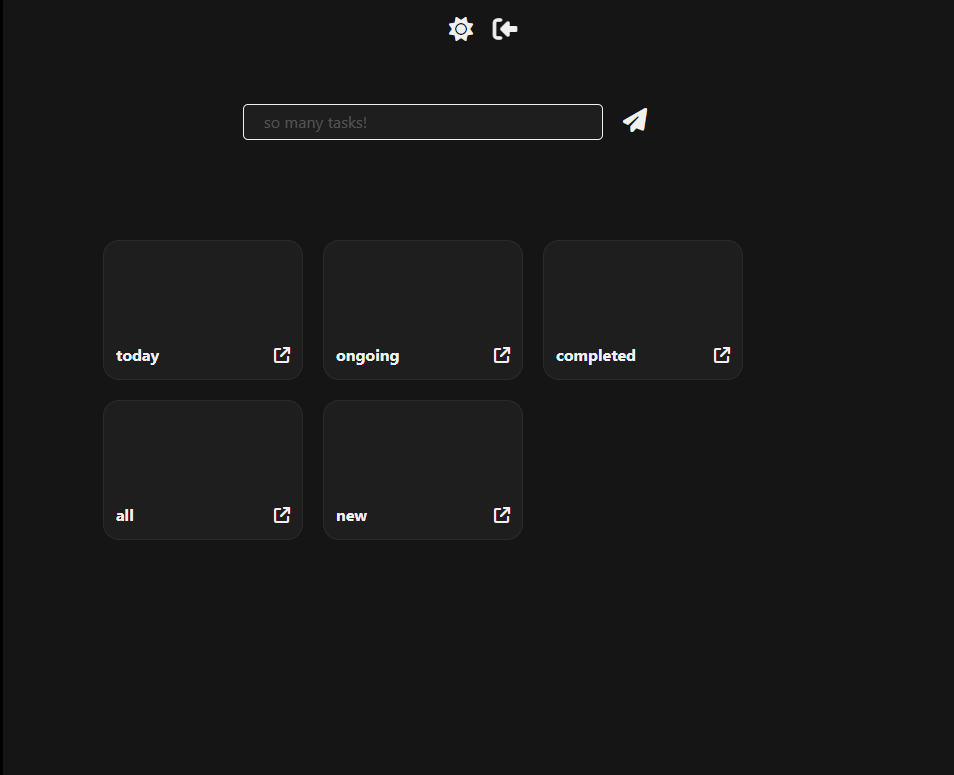Click the logout arrow icon
This screenshot has width=954, height=775.
click(x=505, y=29)
